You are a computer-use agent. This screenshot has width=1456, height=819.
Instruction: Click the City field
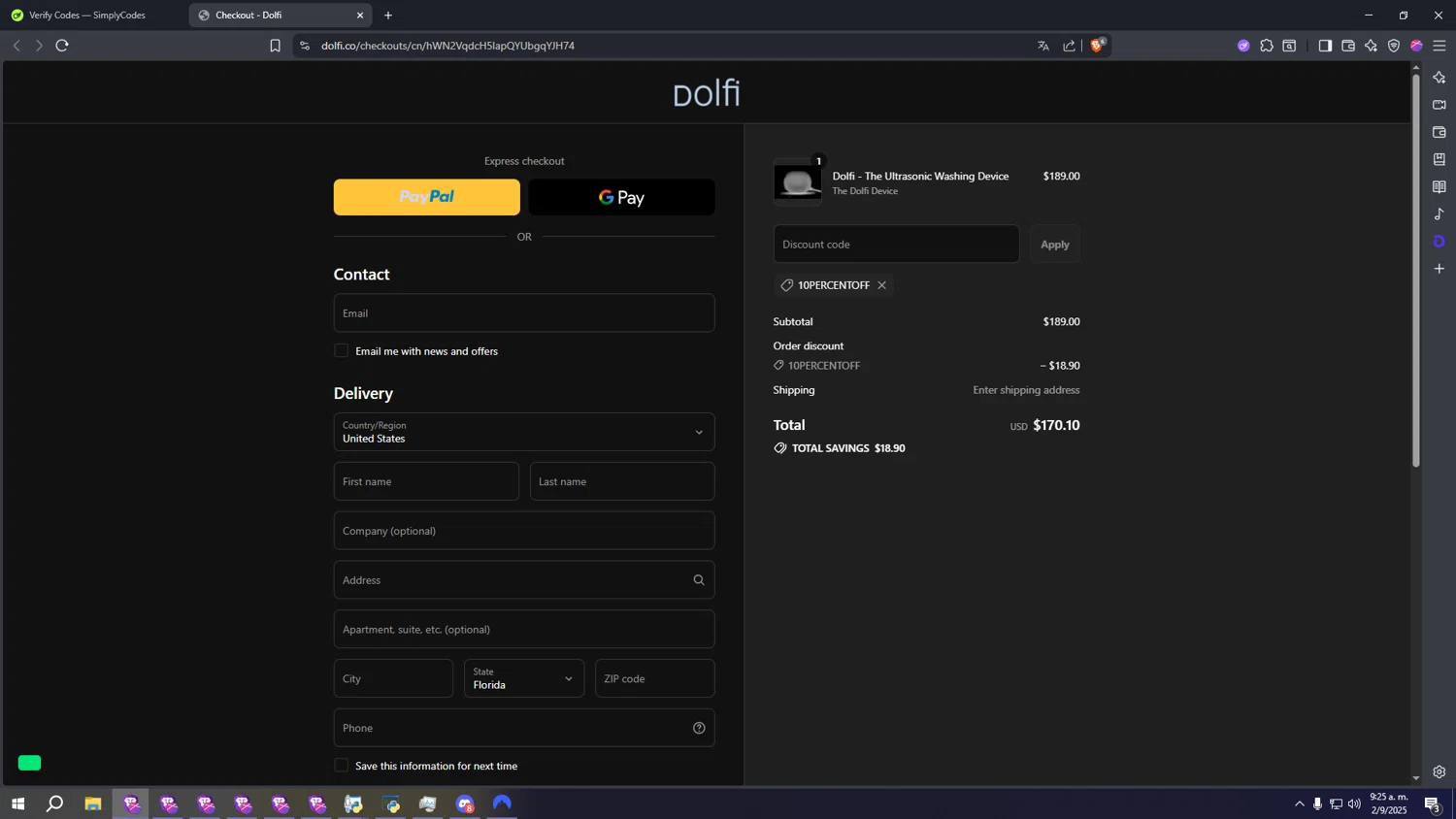[393, 678]
